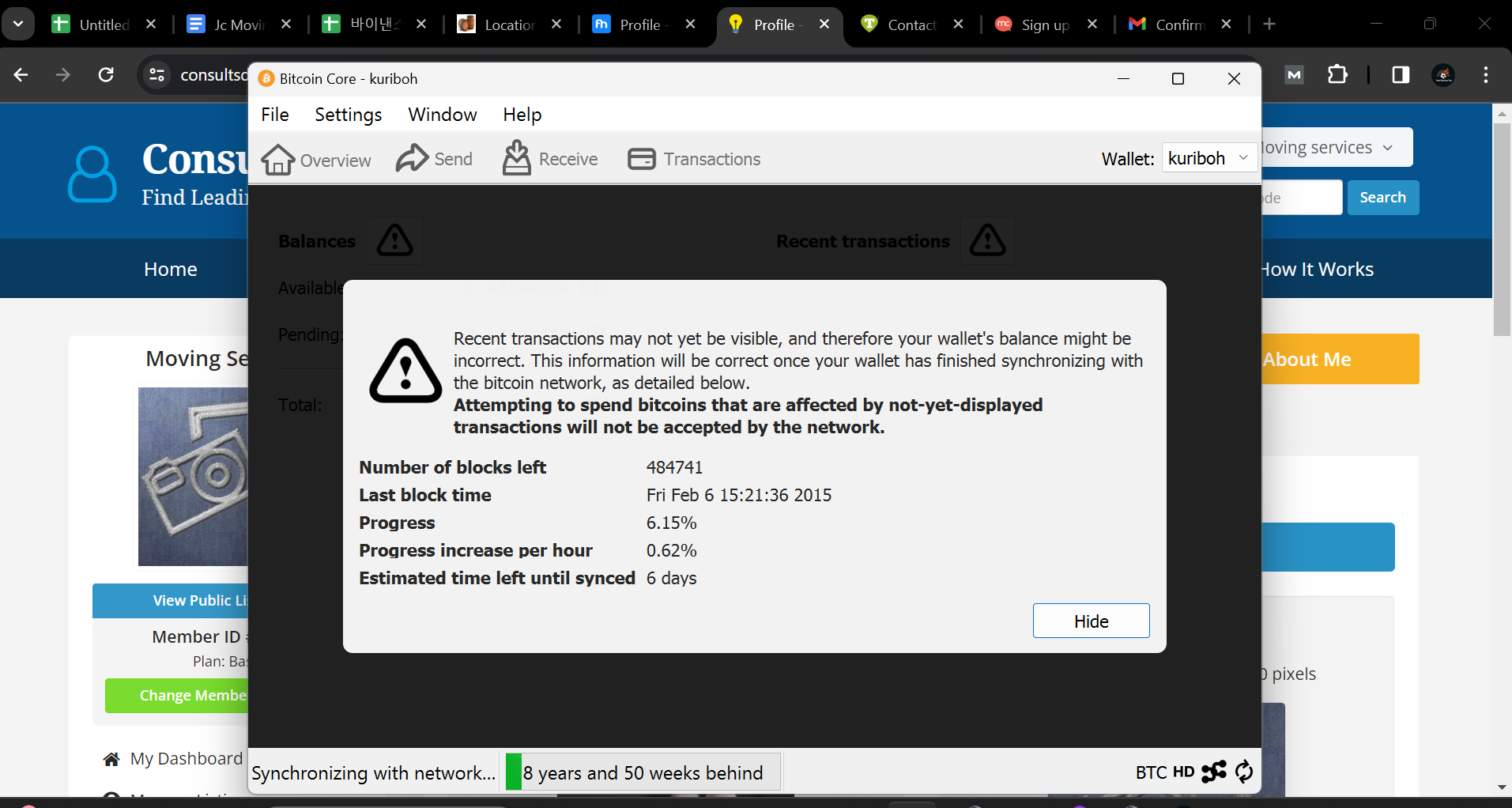Click the Synchronizing with network status text
Viewport: 1512px width, 808px height.
coord(373,772)
